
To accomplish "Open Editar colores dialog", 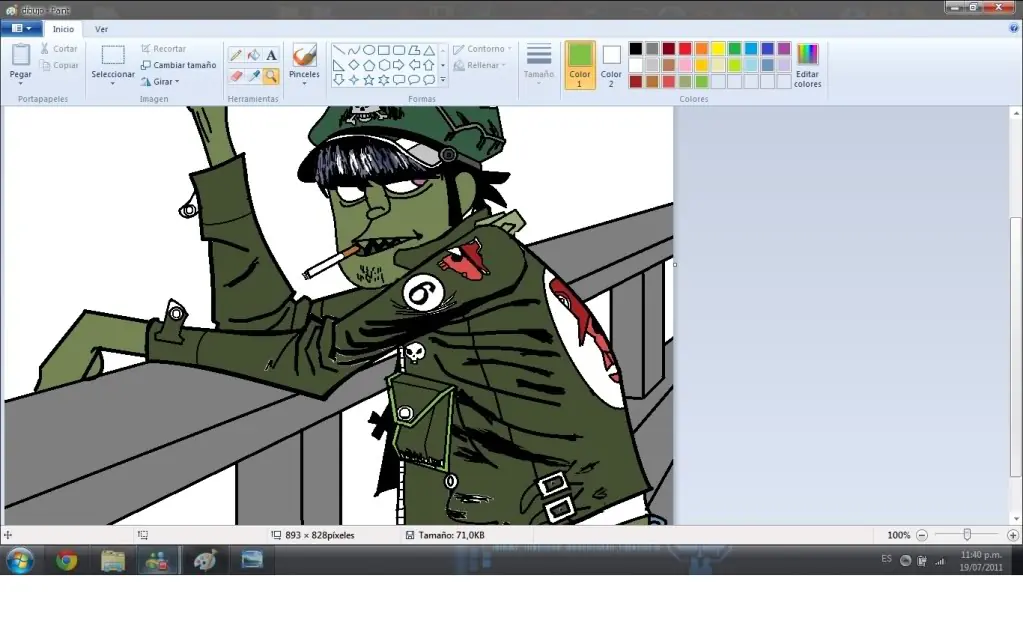I will (x=807, y=65).
